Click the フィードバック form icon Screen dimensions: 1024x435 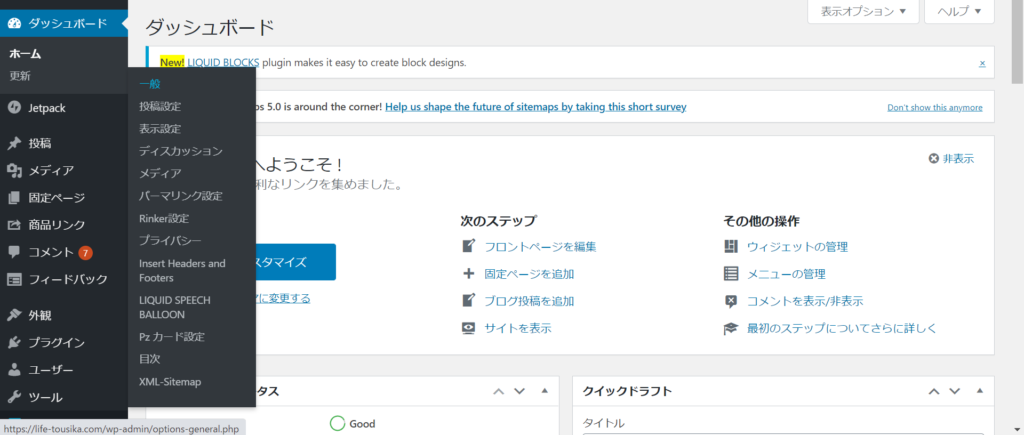click(14, 280)
